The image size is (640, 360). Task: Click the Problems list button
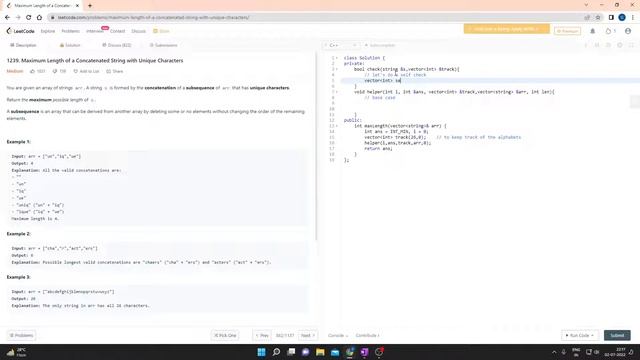click(21, 335)
